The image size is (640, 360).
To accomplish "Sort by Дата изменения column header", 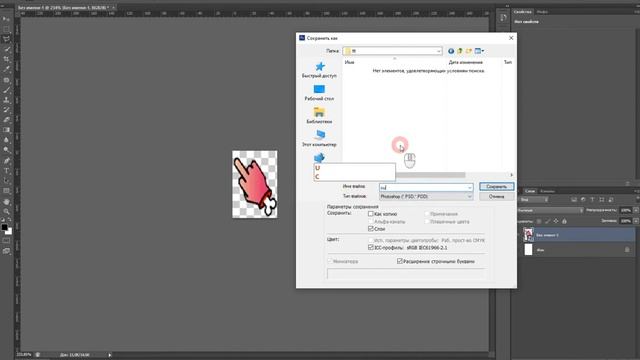I will tap(465, 62).
